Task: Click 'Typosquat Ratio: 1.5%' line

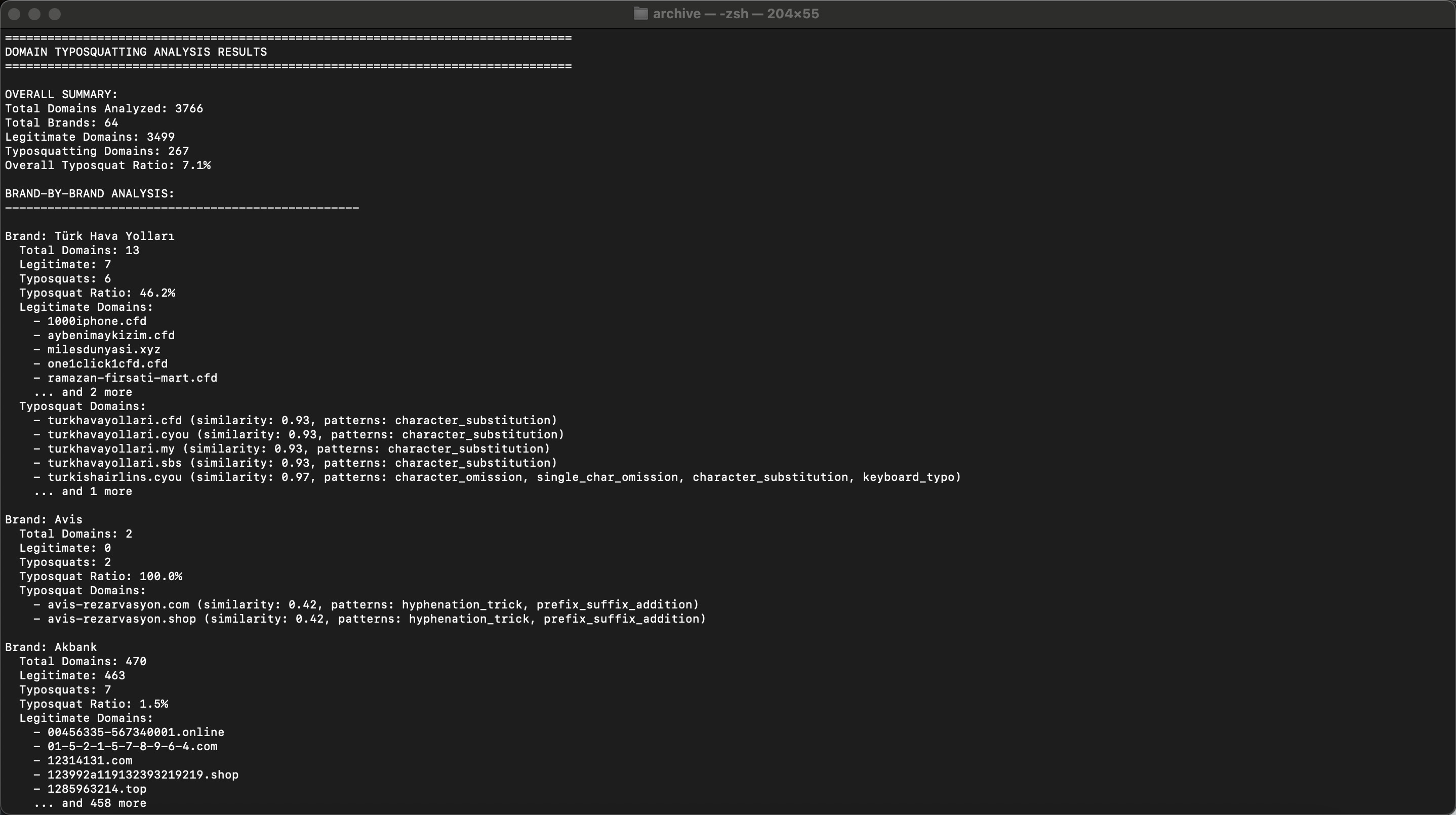Action: [94, 704]
